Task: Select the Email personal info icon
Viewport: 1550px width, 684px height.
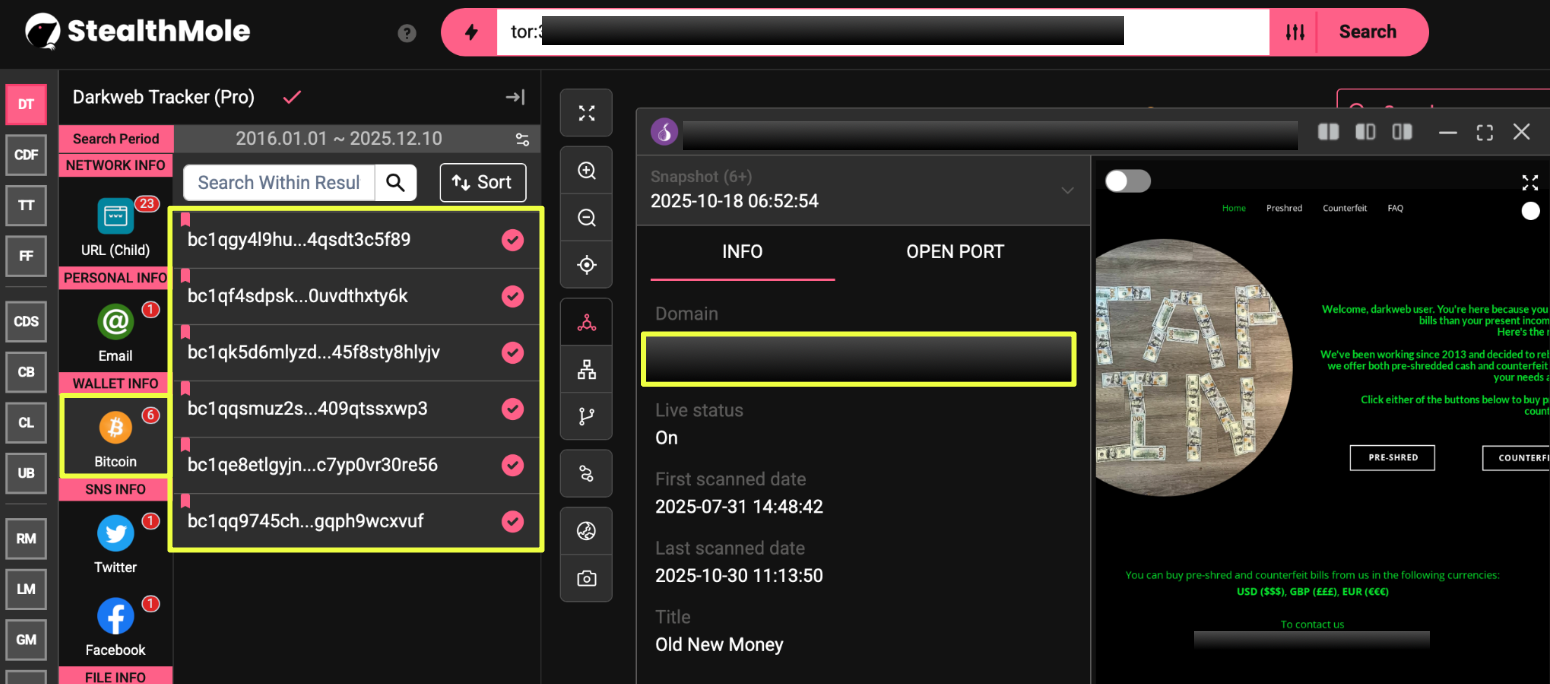Action: point(115,322)
